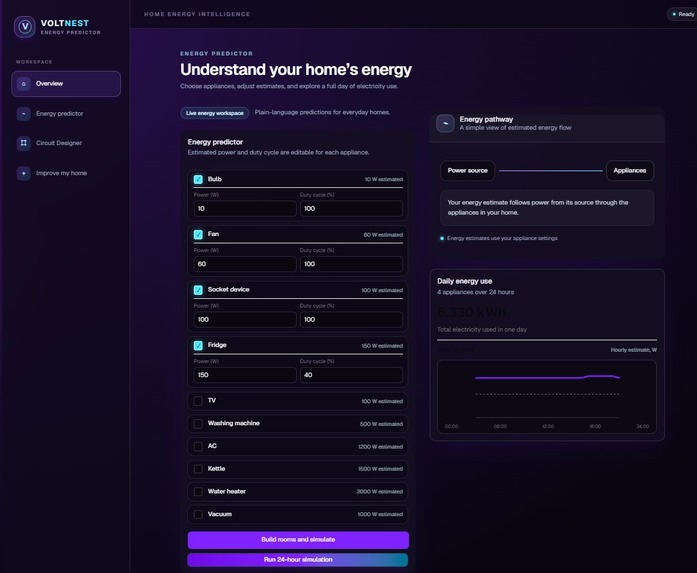Image resolution: width=697 pixels, height=573 pixels.
Task: Click the Energy predictor sidebar icon
Action: tap(24, 114)
